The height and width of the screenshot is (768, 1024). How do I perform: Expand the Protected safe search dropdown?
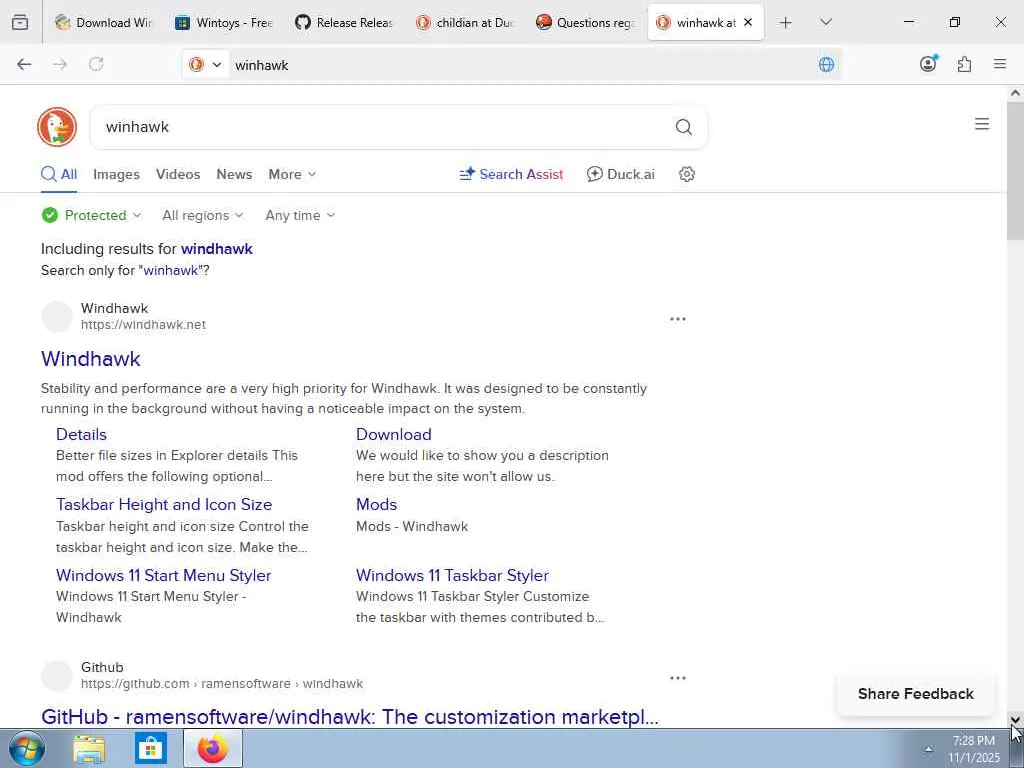tap(91, 216)
